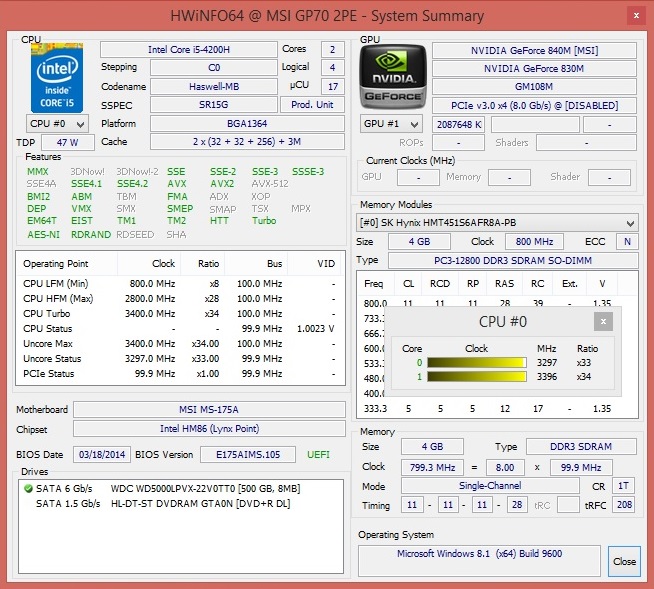Click the Close button

click(x=624, y=561)
